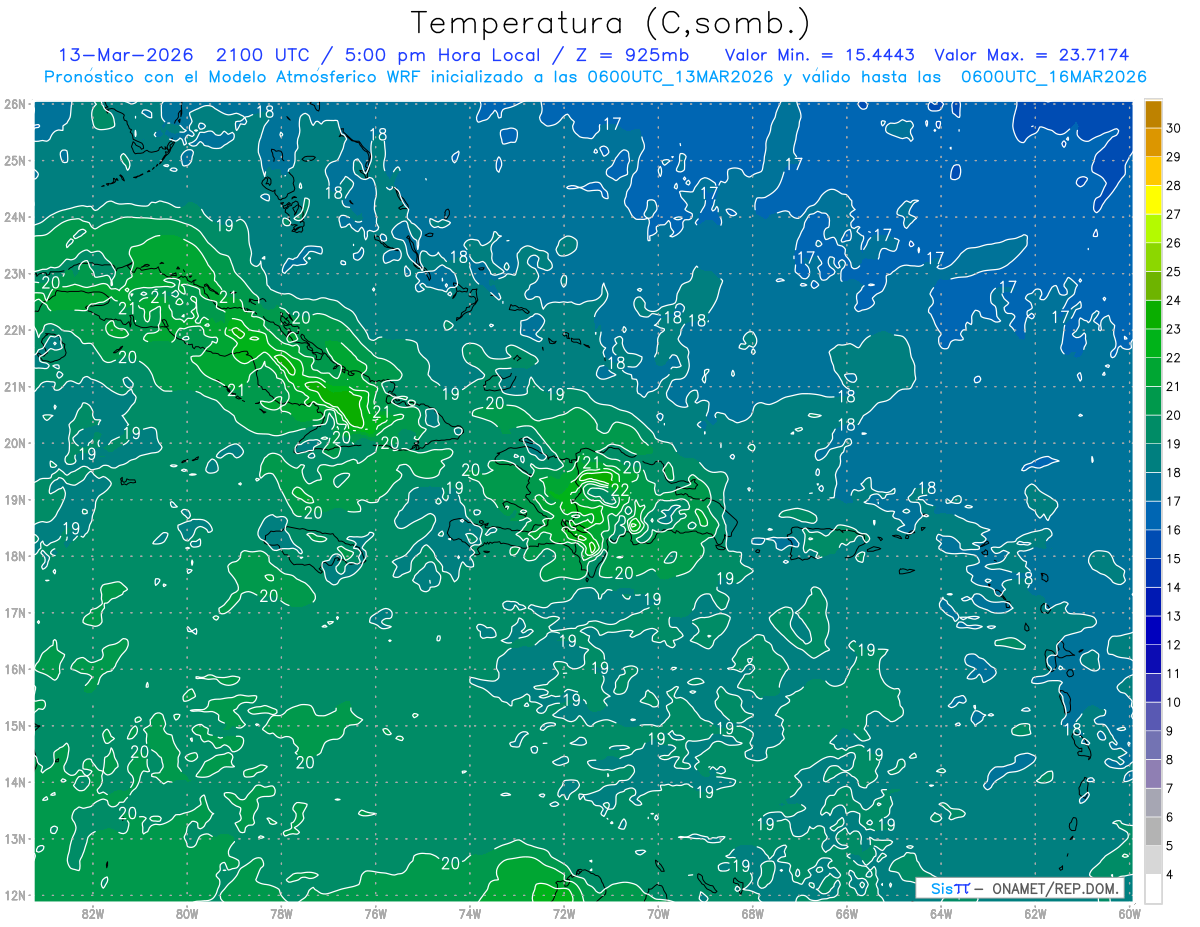Click the "78W" longitude label
The width and height of the screenshot is (1200, 927).
pyautogui.click(x=281, y=913)
